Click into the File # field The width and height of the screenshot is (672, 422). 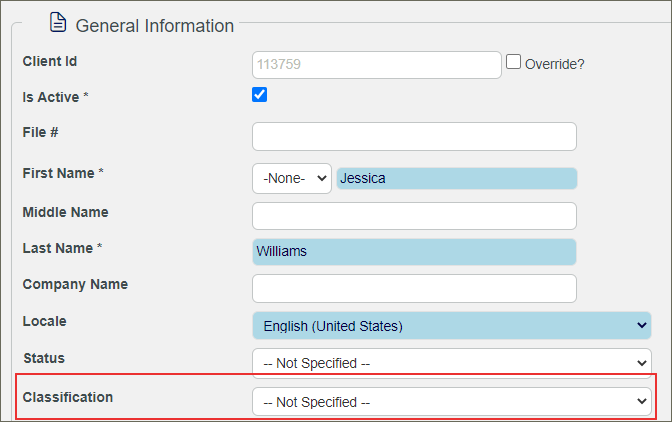tap(414, 137)
